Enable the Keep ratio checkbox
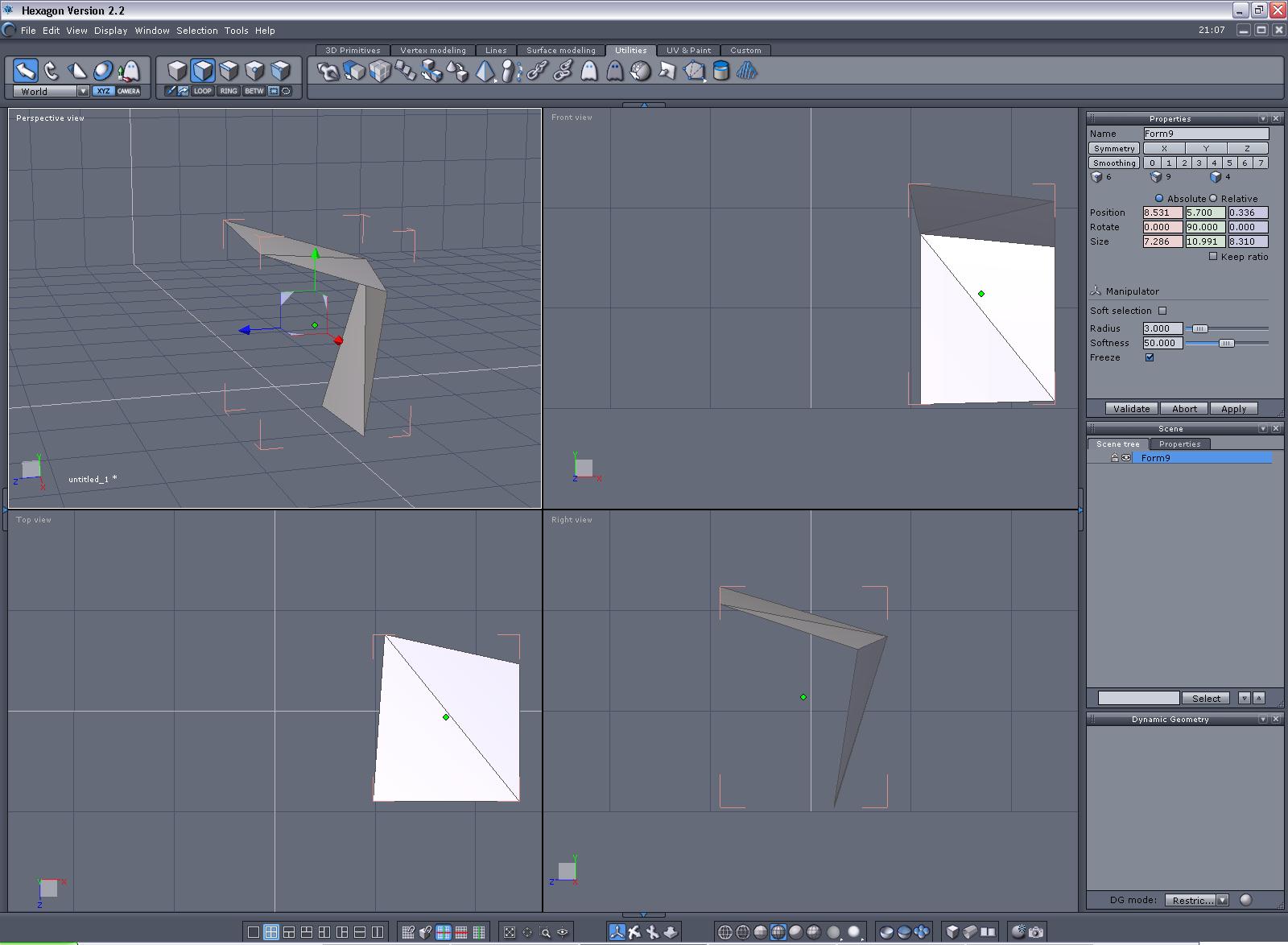This screenshot has height=945, width=1288. pyautogui.click(x=1213, y=257)
